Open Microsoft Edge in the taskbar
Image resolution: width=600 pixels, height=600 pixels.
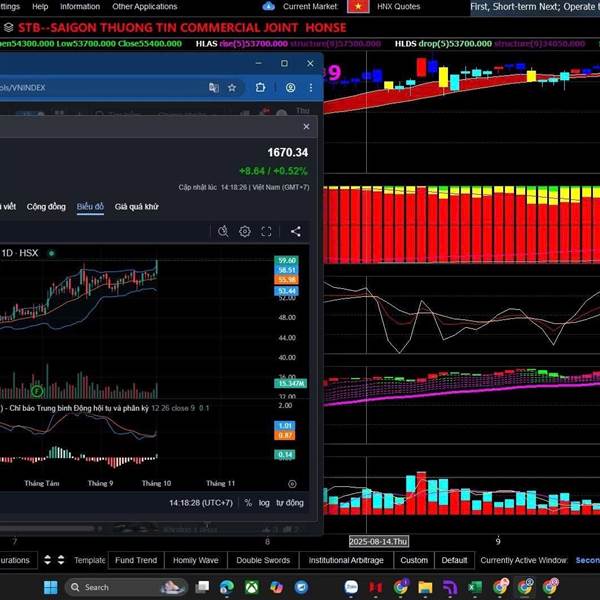click(x=227, y=587)
